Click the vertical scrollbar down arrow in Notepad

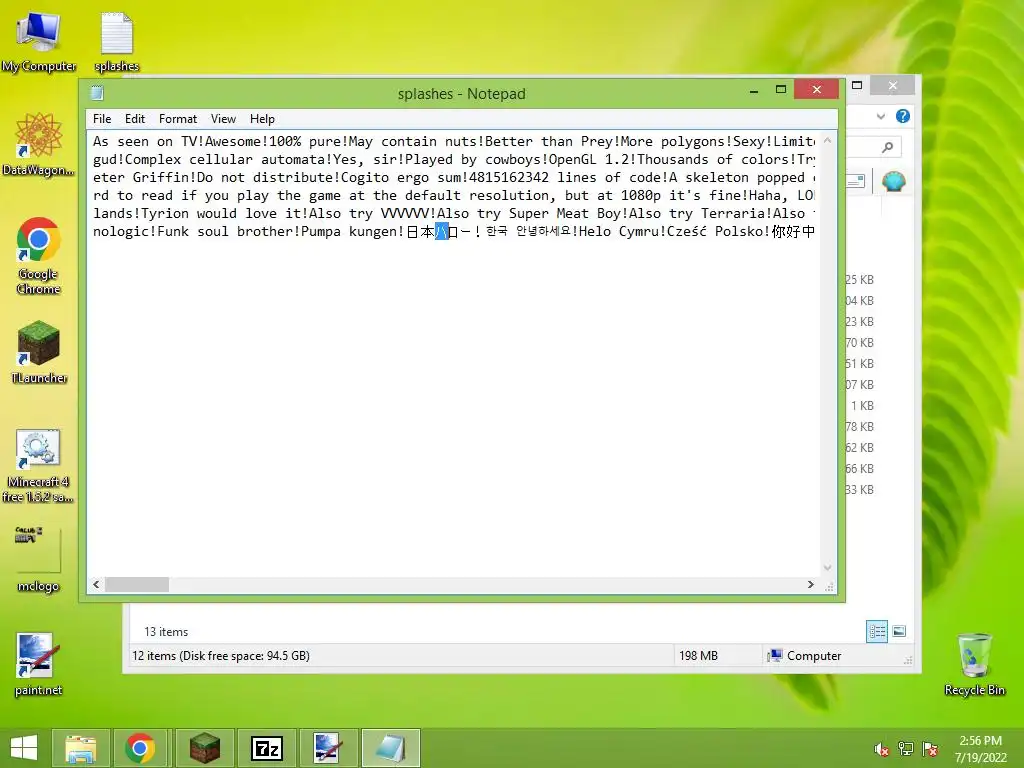(827, 568)
